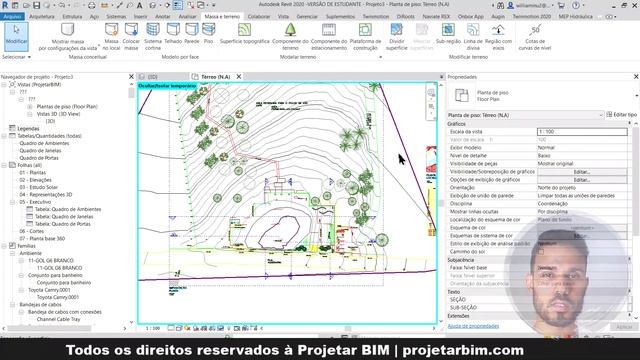The width and height of the screenshot is (640, 360).
Task: Click the drawing view horizontal scrollbar
Action: 348,328
